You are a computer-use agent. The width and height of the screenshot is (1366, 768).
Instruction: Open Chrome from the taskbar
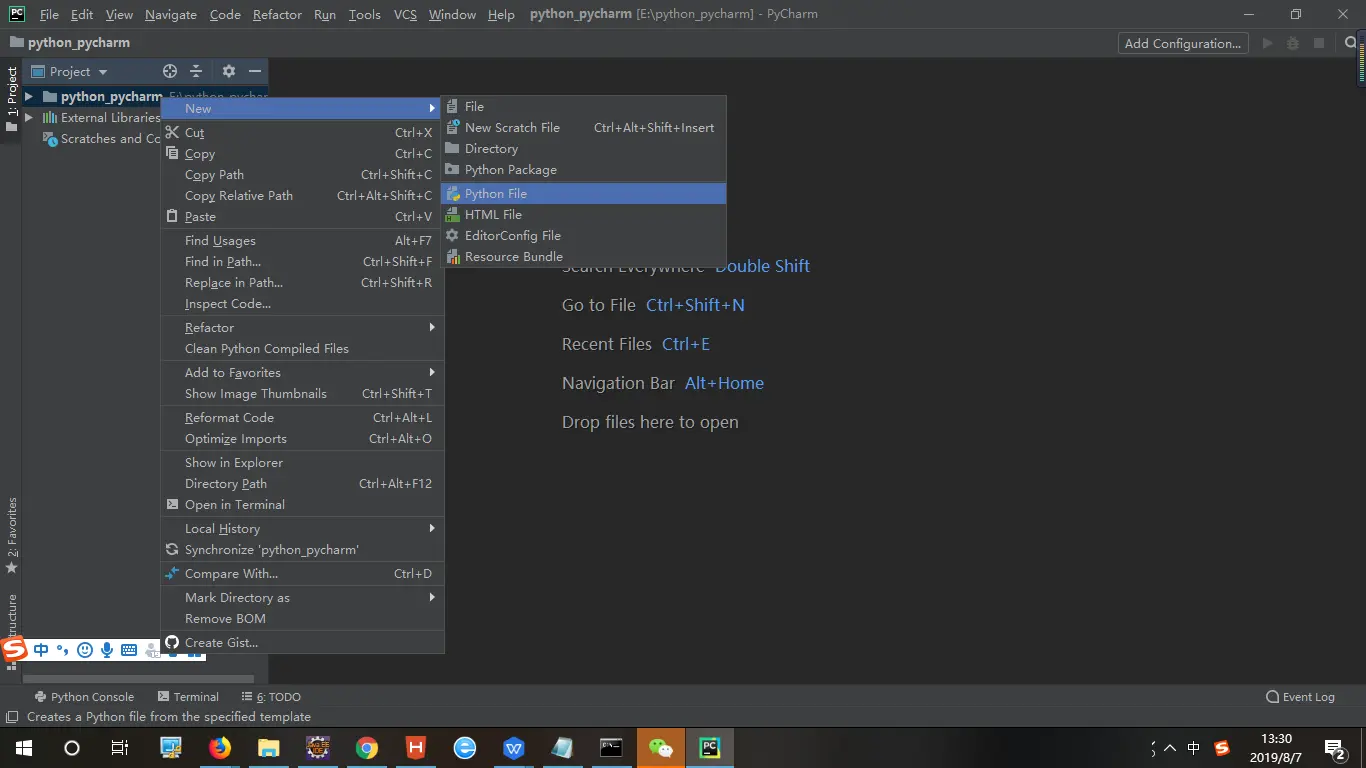click(367, 748)
